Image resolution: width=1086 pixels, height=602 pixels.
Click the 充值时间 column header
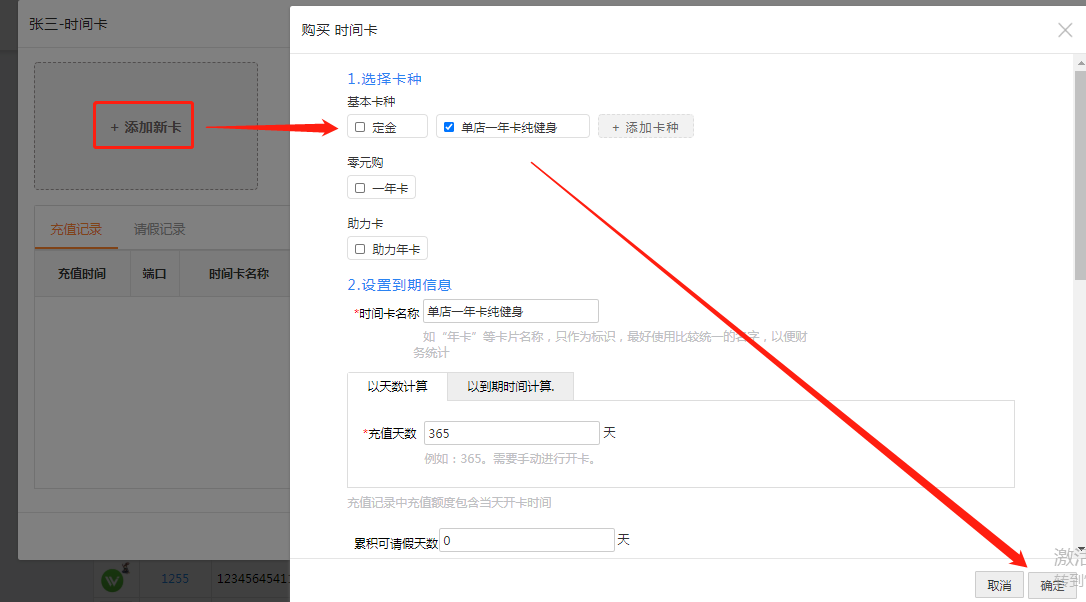[81, 273]
